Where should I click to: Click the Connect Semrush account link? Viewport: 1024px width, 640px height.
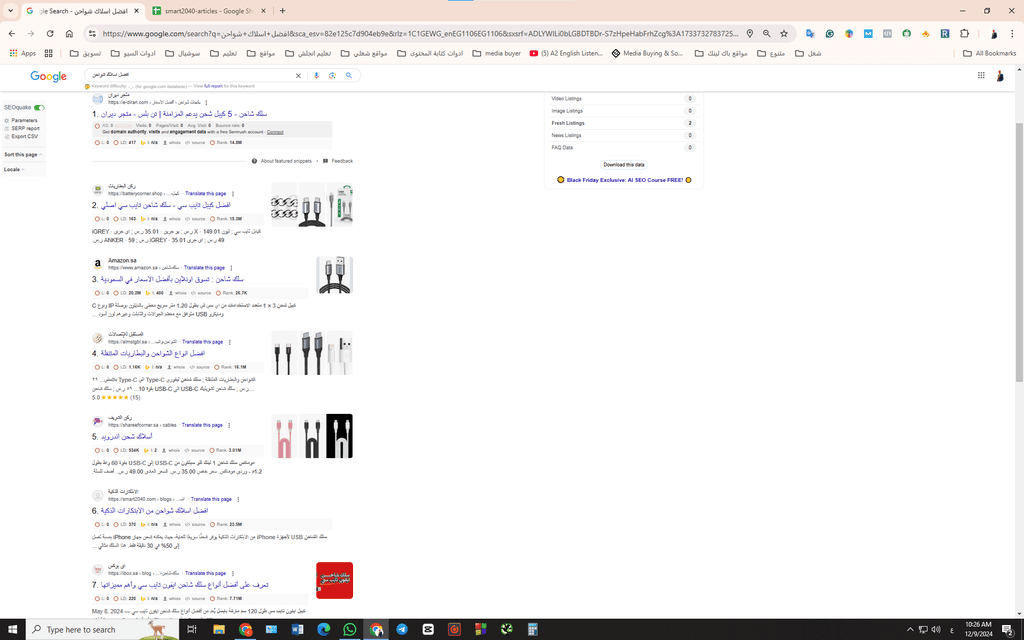point(275,132)
